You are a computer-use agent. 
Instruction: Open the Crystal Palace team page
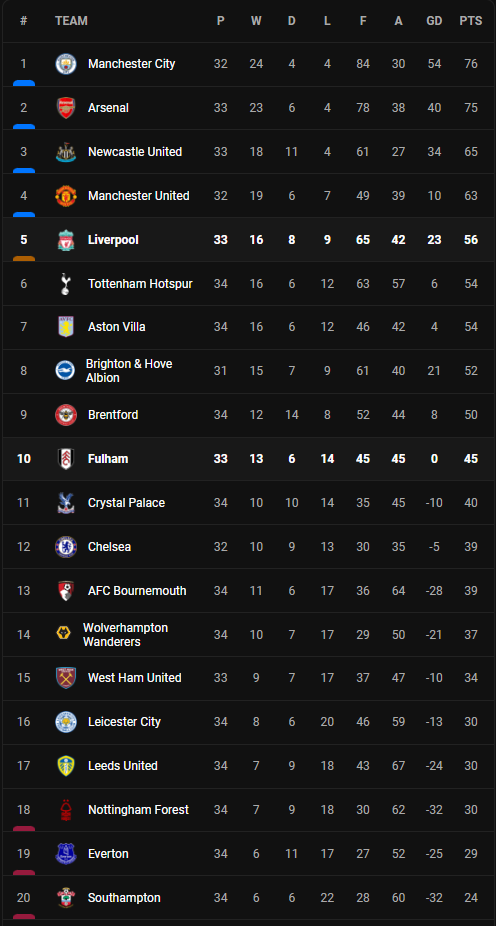(x=126, y=503)
